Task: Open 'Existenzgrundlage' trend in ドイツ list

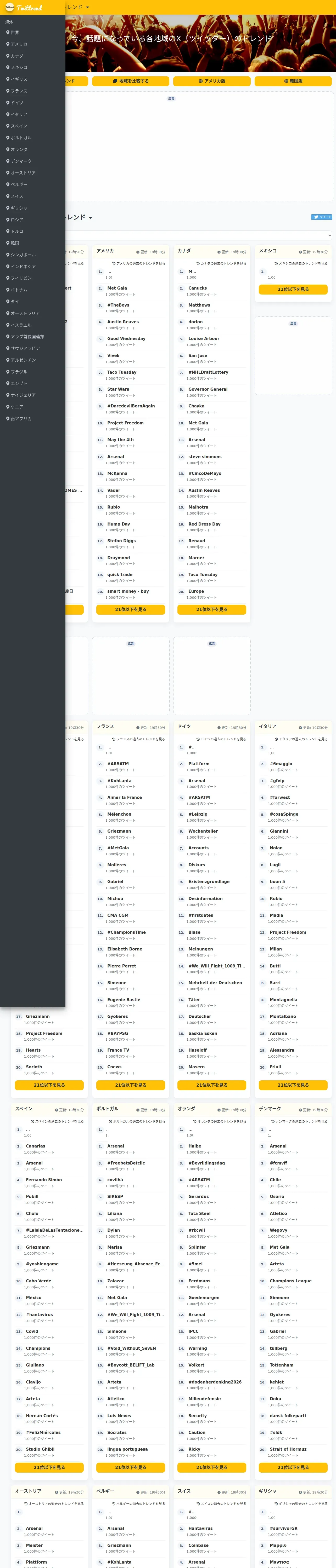Action: tap(209, 881)
